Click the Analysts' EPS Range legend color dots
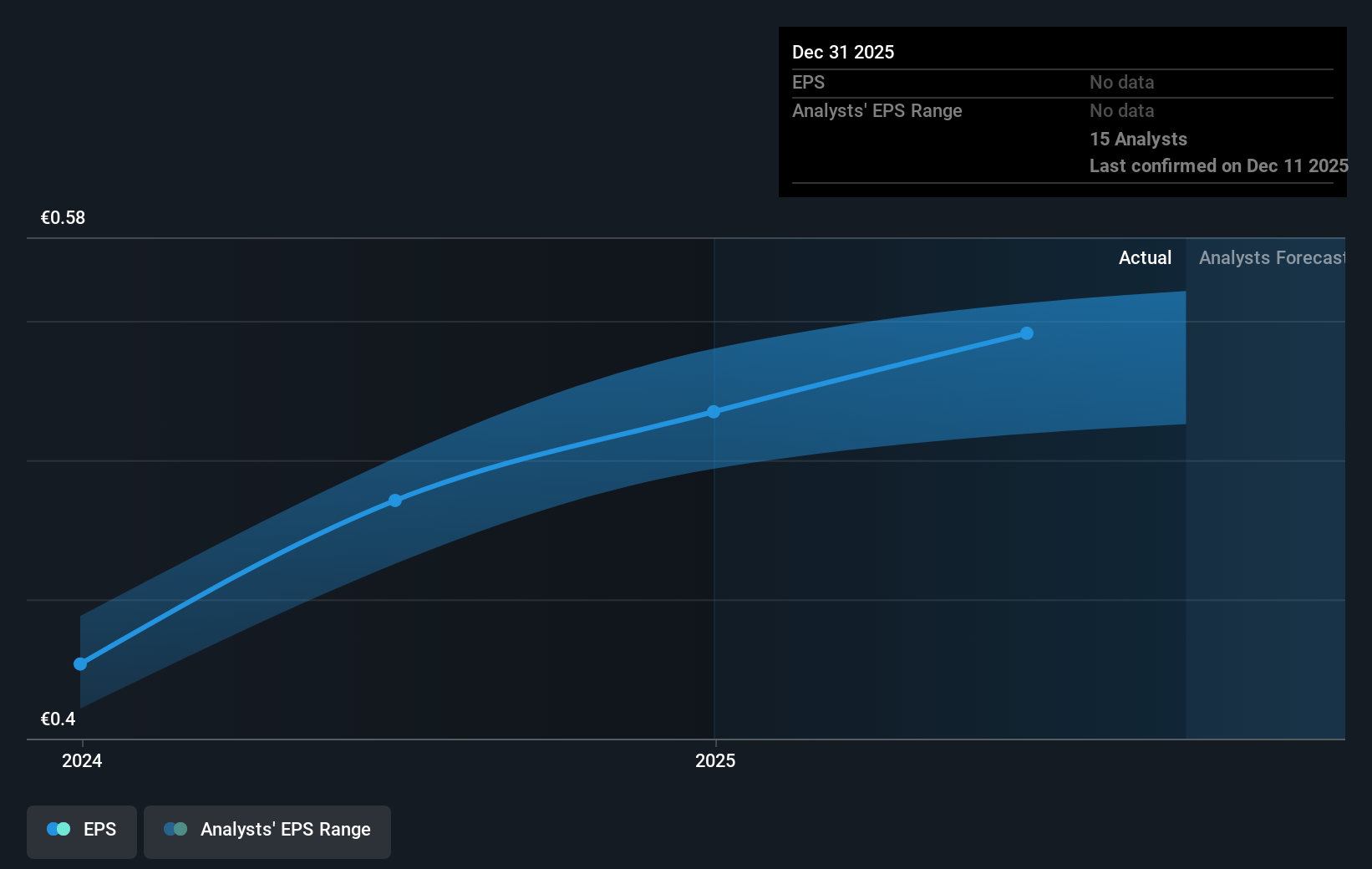The image size is (1372, 869). pos(175,829)
